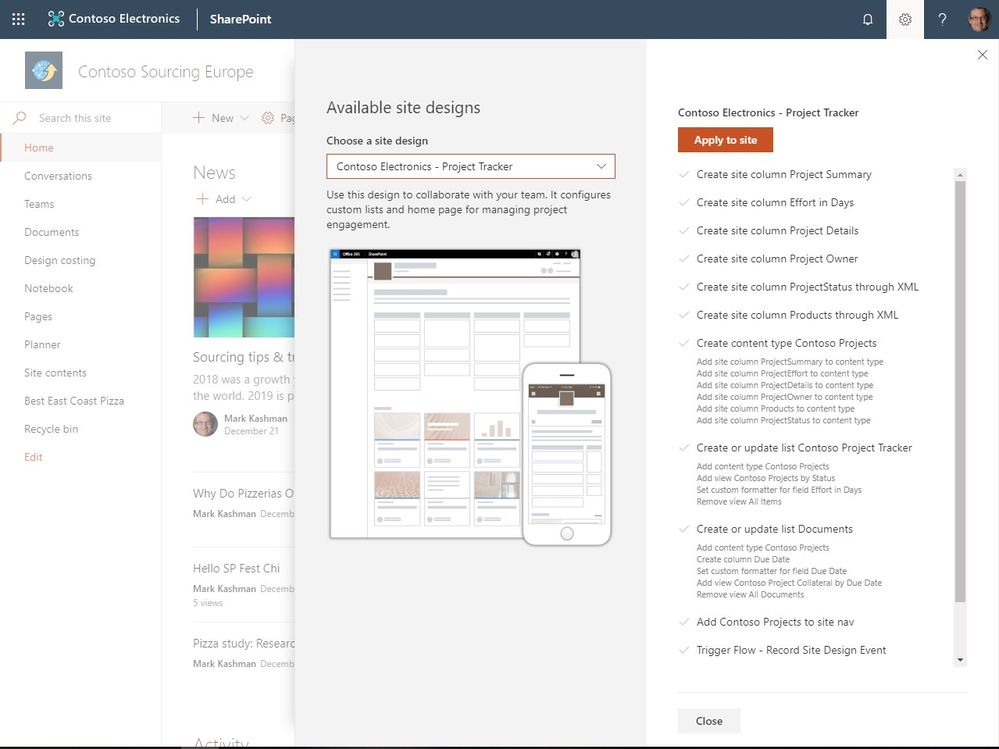This screenshot has height=749, width=999.
Task: Open the Hello SP Fest Chi news item
Action: point(236,568)
